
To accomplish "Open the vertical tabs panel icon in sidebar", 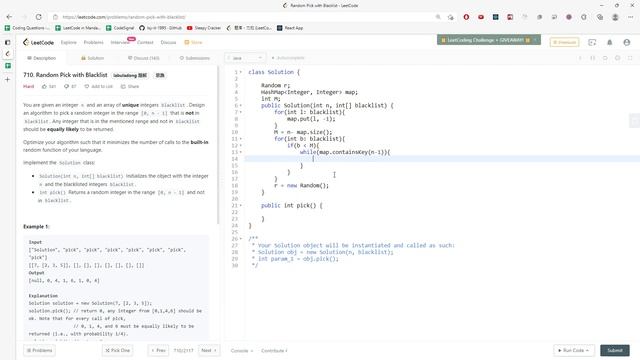I will click(8, 42).
